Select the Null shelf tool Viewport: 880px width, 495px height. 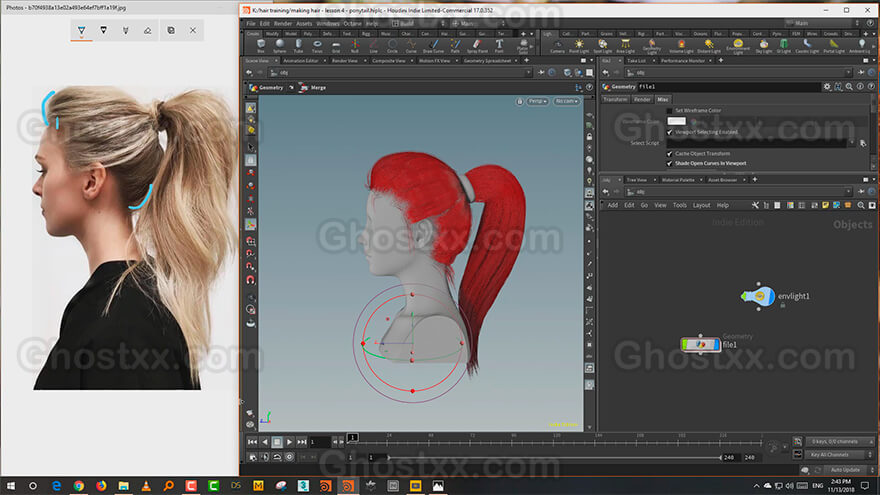point(355,46)
